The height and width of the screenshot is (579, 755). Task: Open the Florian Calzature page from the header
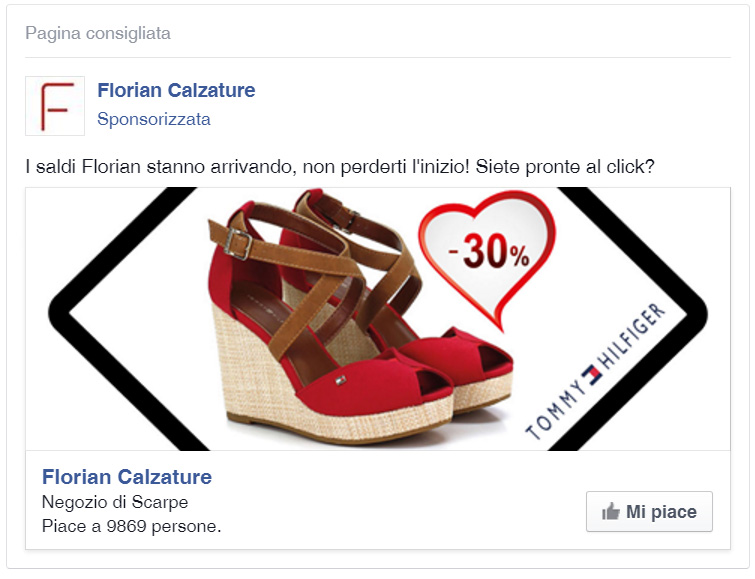176,90
